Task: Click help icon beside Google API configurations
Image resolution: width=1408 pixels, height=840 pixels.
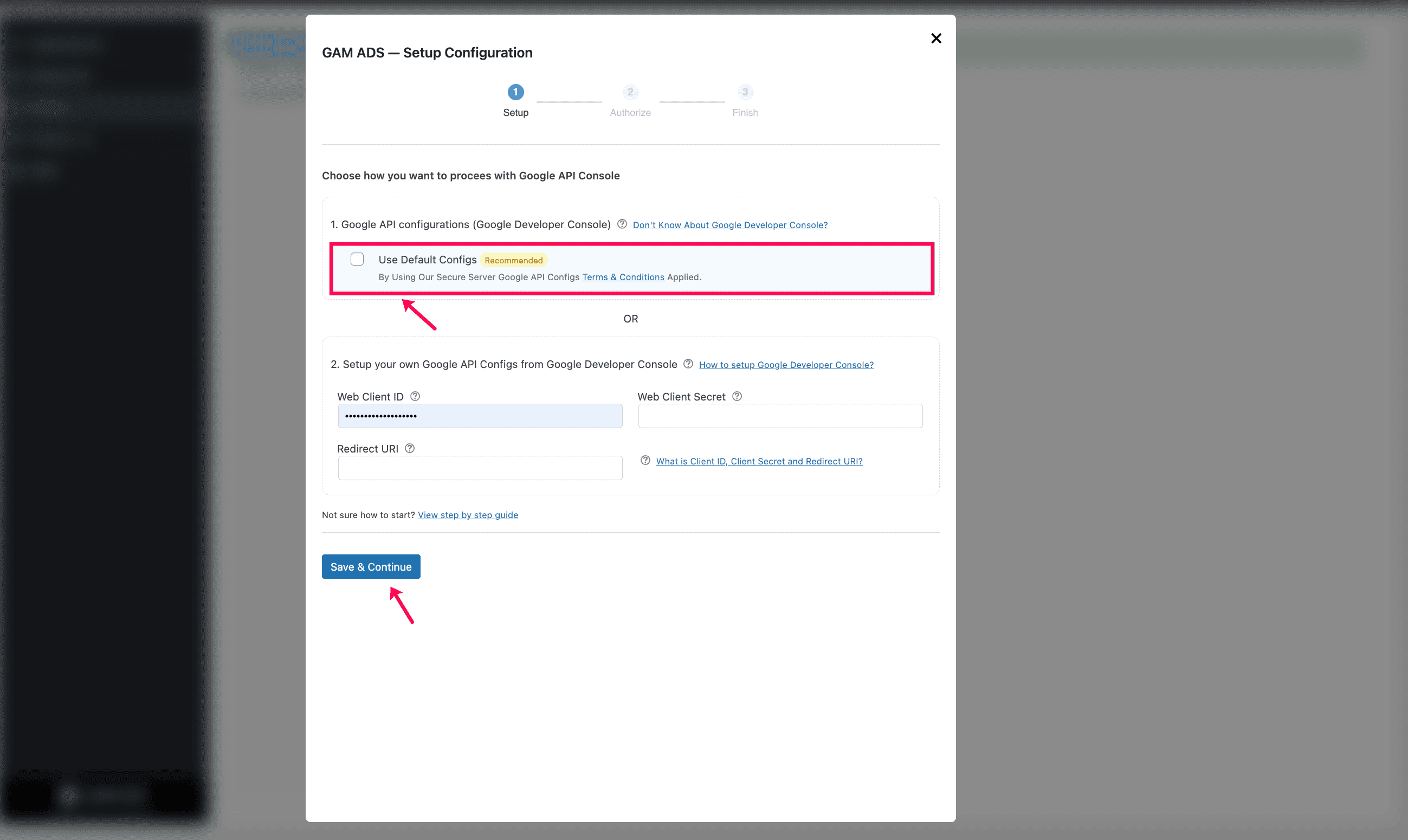Action: point(622,224)
